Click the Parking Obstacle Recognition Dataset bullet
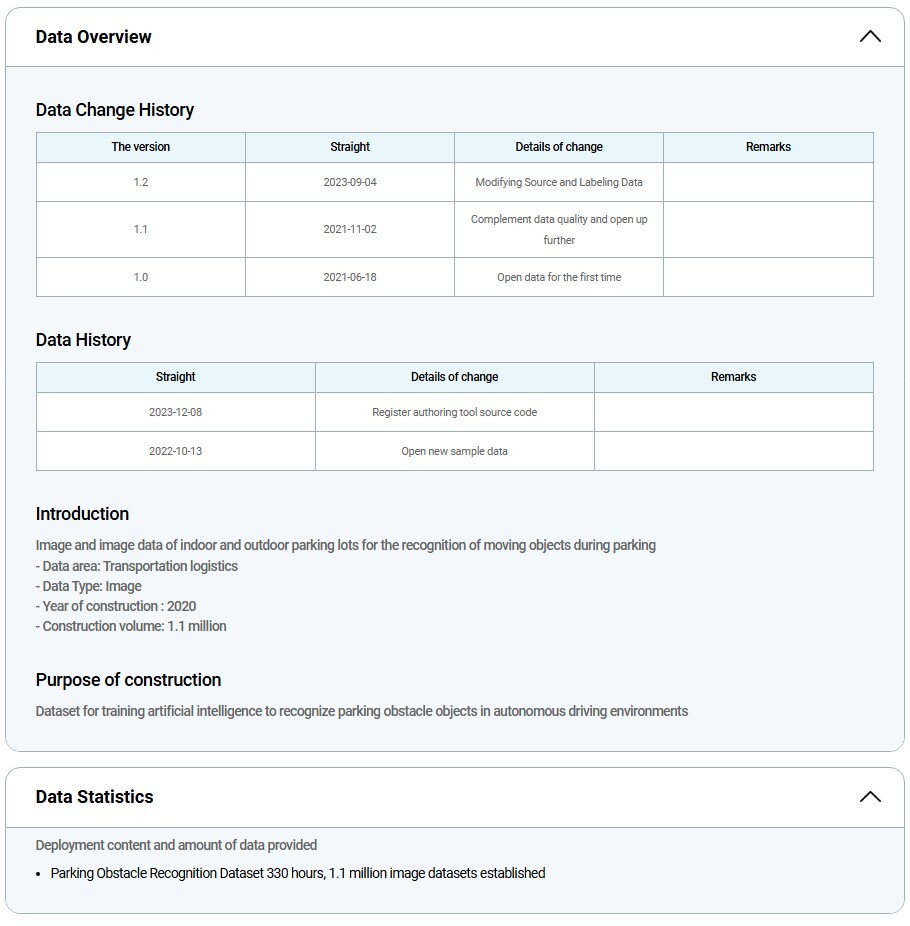 click(298, 873)
